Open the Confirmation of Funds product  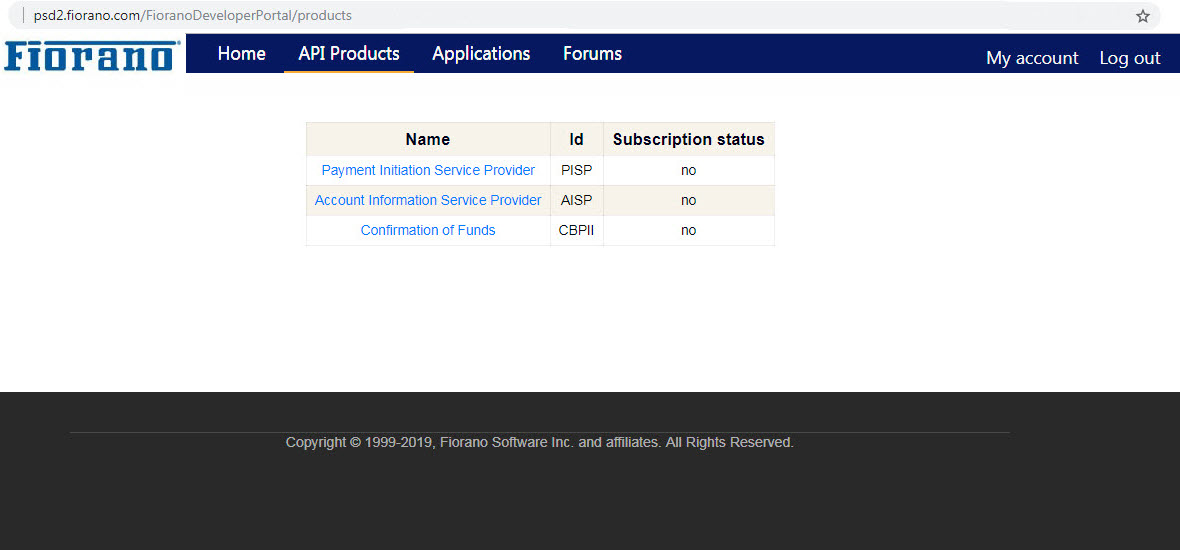(428, 230)
